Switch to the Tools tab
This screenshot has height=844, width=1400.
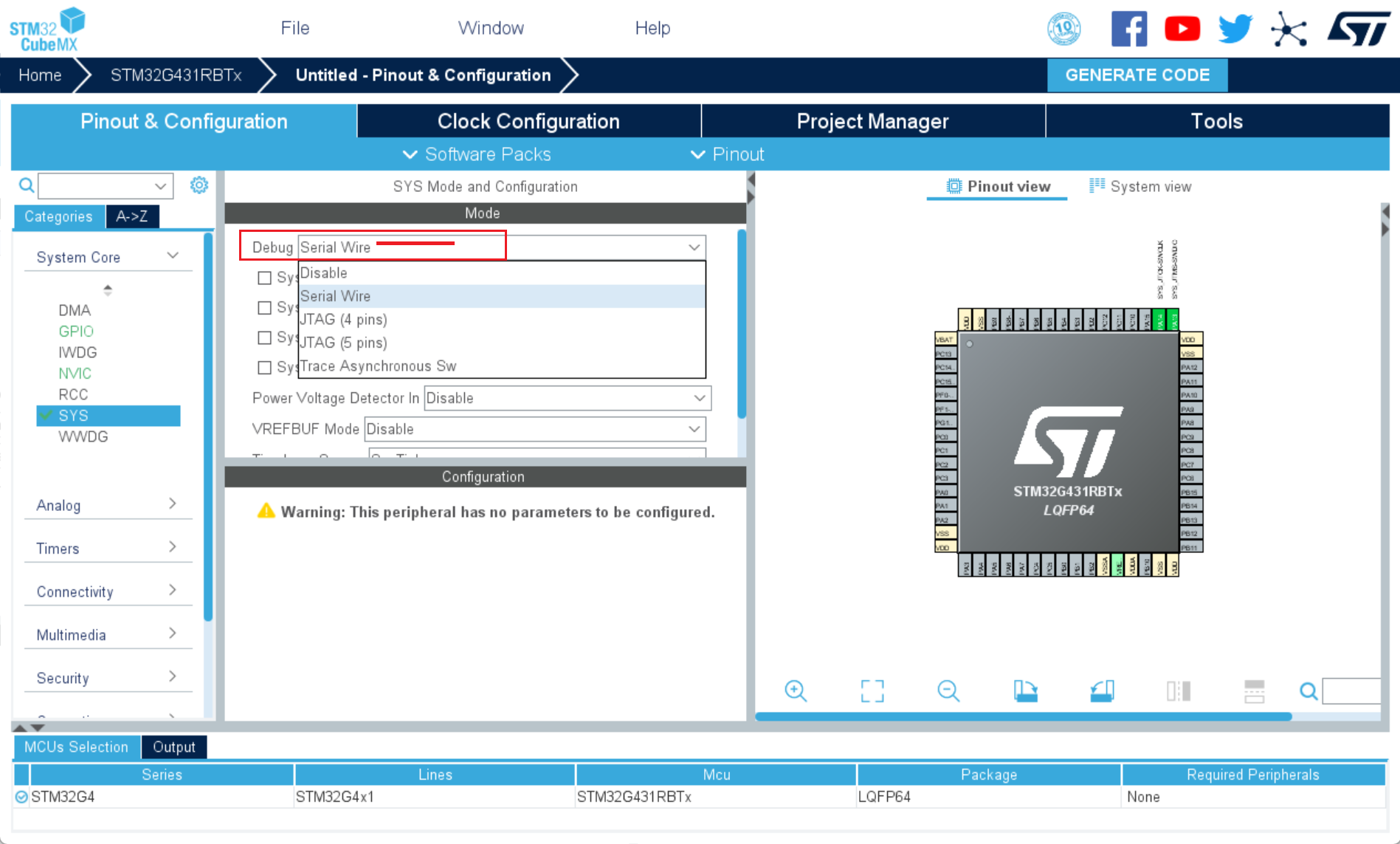tap(1217, 121)
